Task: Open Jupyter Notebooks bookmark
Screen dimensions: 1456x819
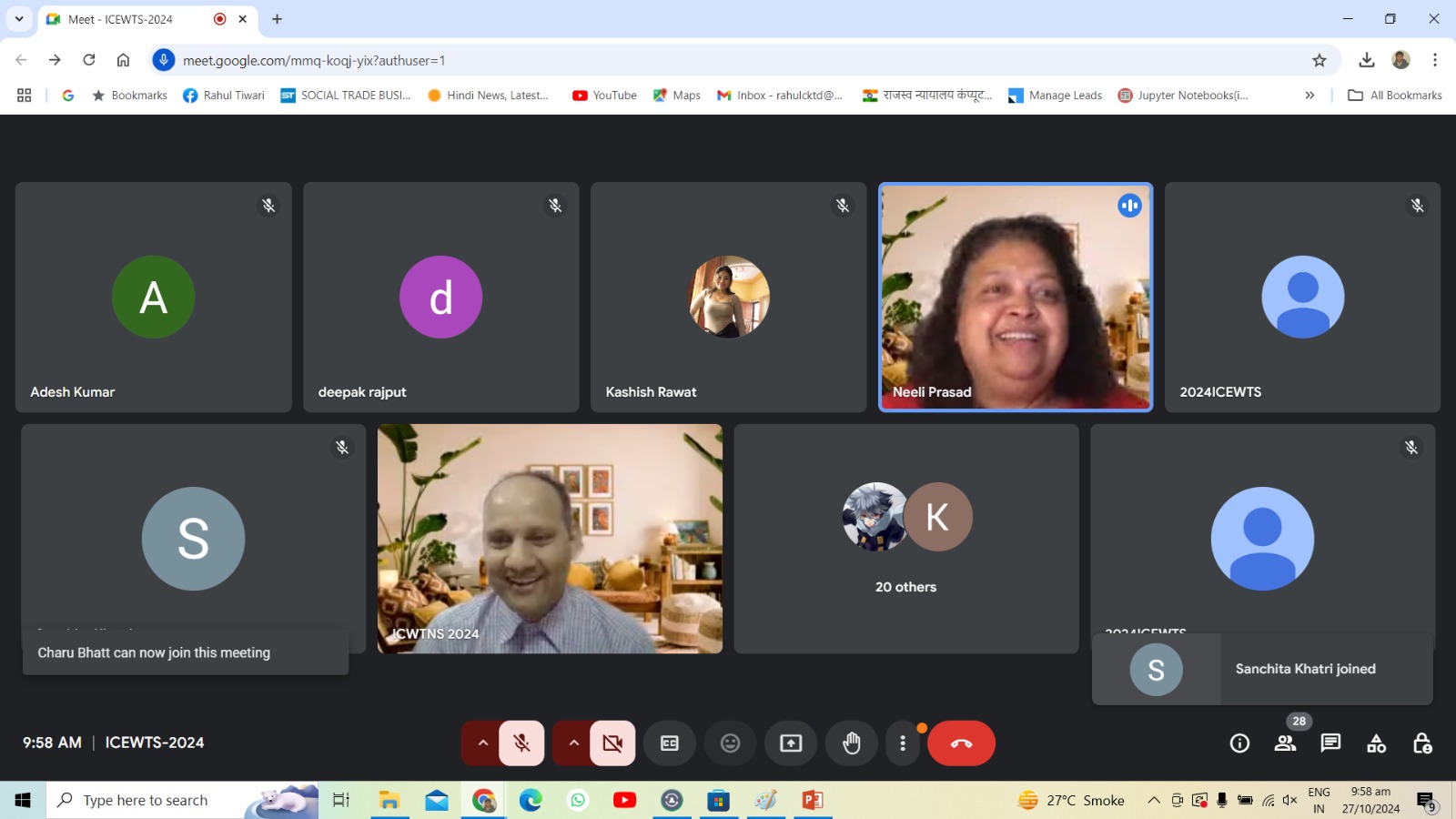Action: (1183, 95)
